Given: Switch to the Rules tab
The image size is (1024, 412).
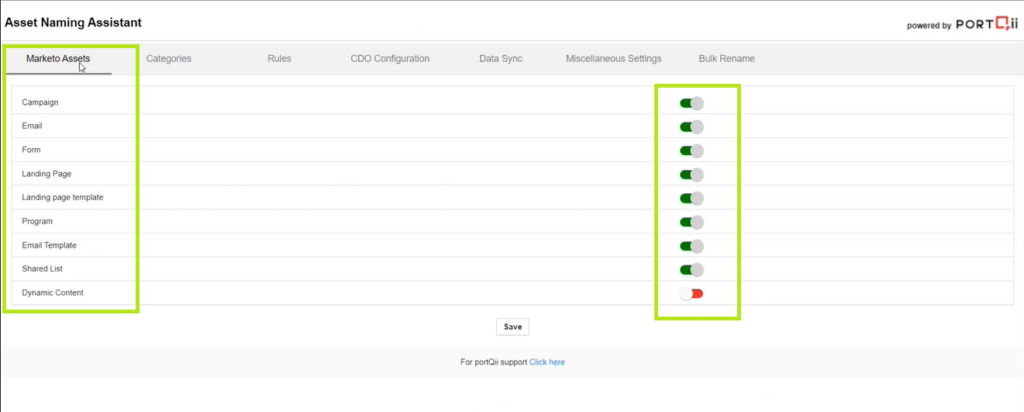Looking at the screenshot, I should pos(279,59).
